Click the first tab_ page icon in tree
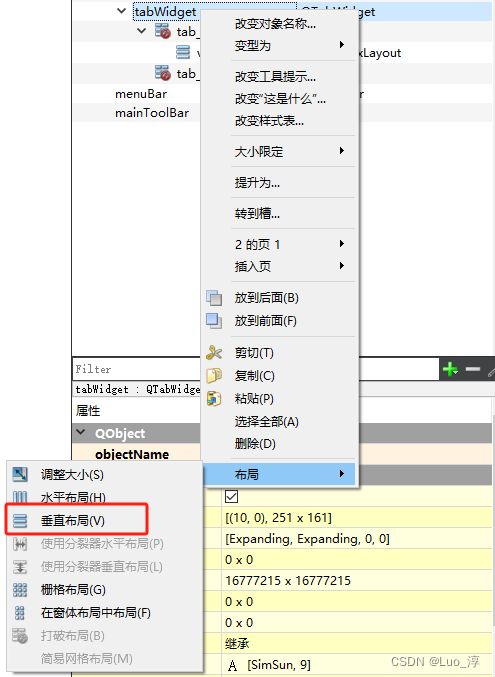The height and width of the screenshot is (677, 495). point(163,31)
